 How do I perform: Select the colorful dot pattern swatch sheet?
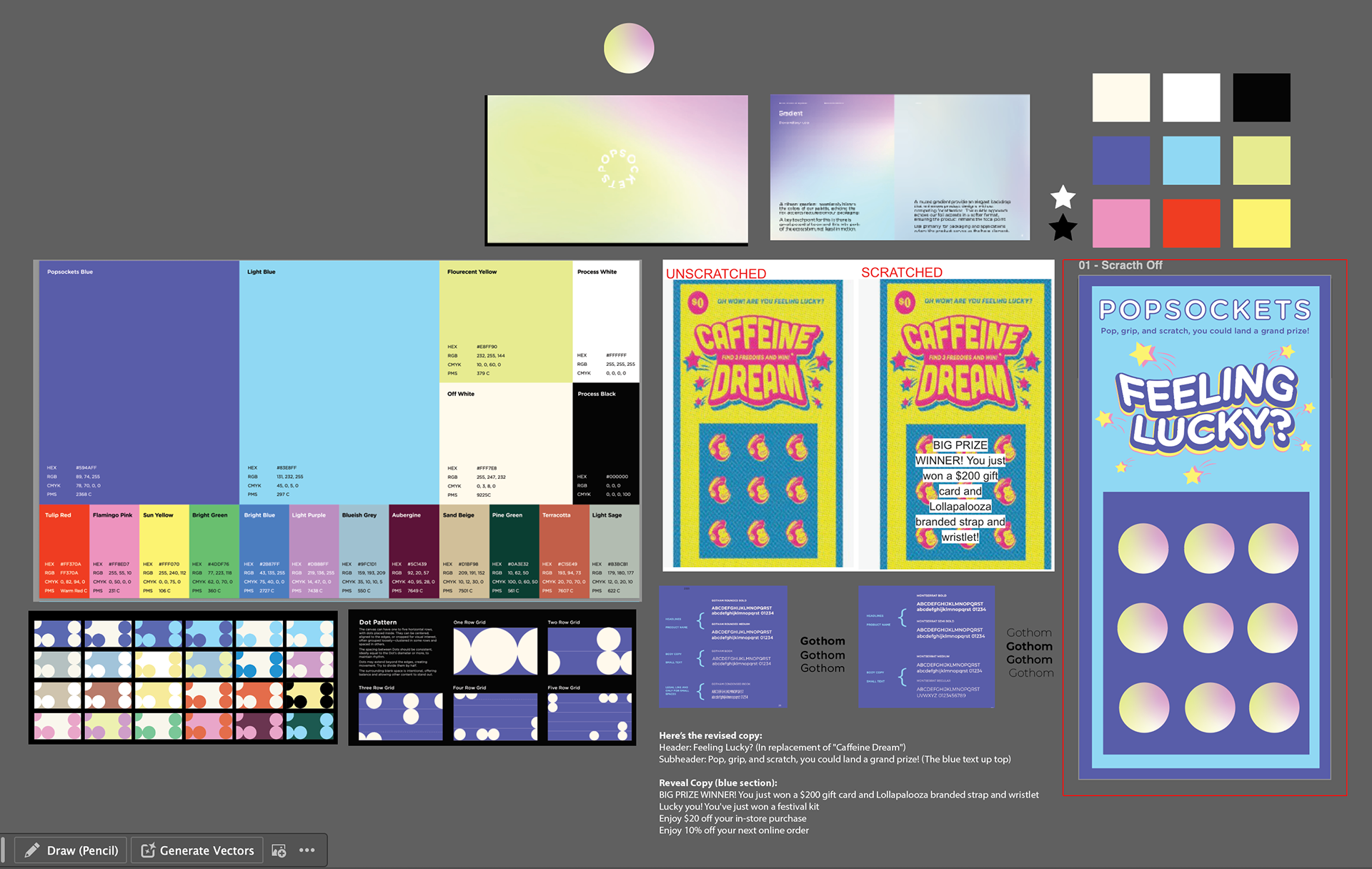183,677
